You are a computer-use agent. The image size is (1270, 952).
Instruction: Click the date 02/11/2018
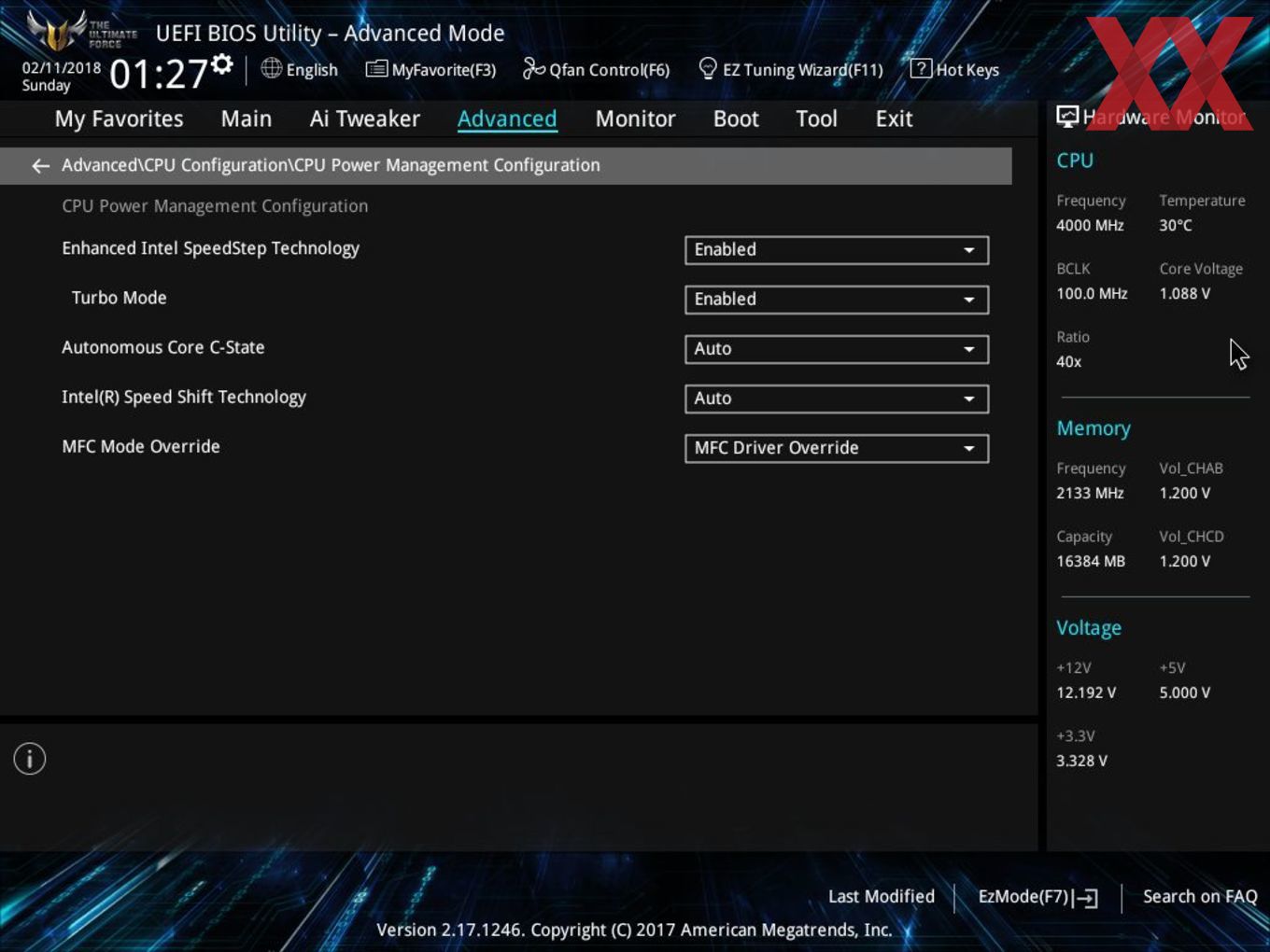pos(62,67)
